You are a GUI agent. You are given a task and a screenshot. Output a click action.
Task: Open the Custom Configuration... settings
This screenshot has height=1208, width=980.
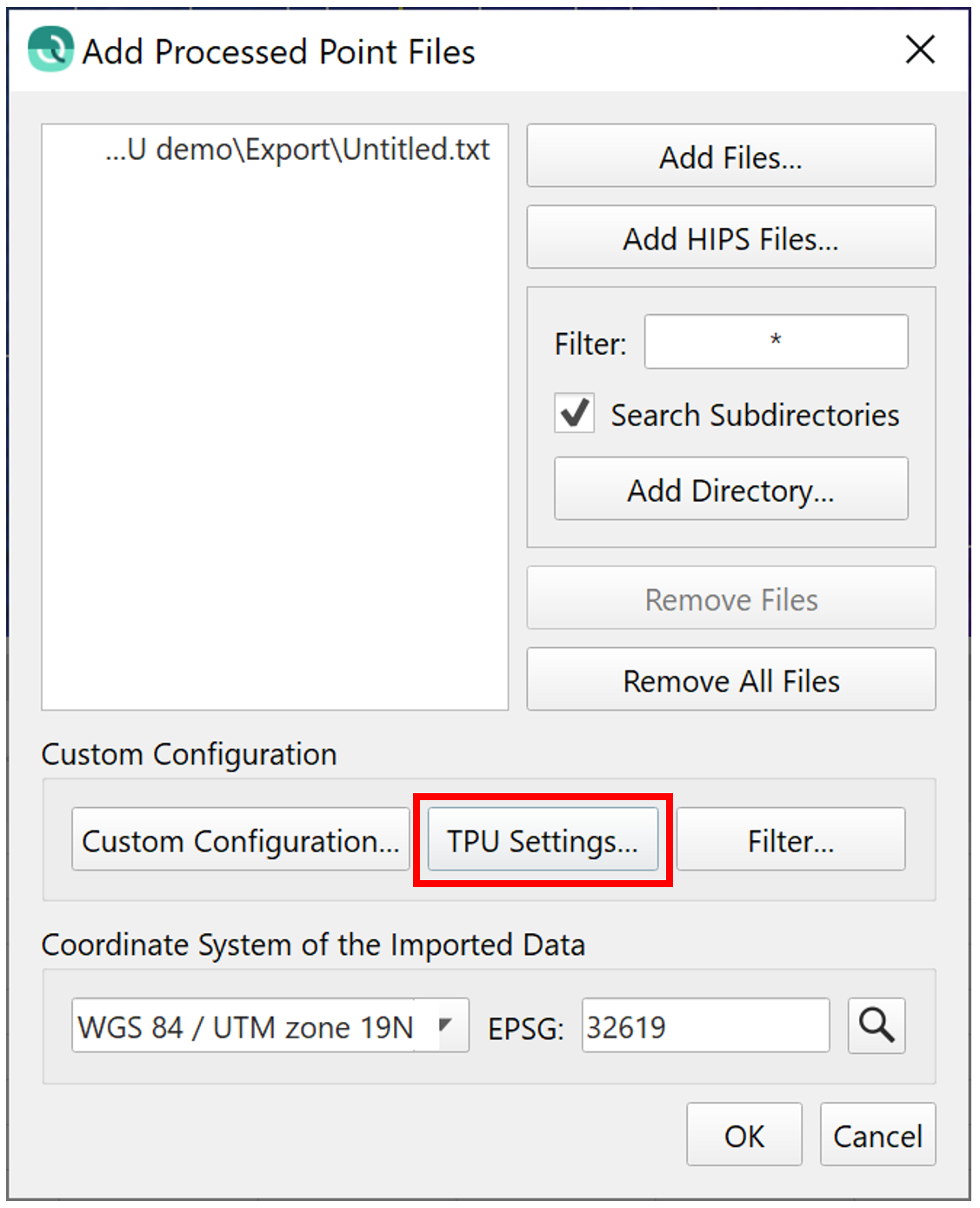pyautogui.click(x=240, y=840)
